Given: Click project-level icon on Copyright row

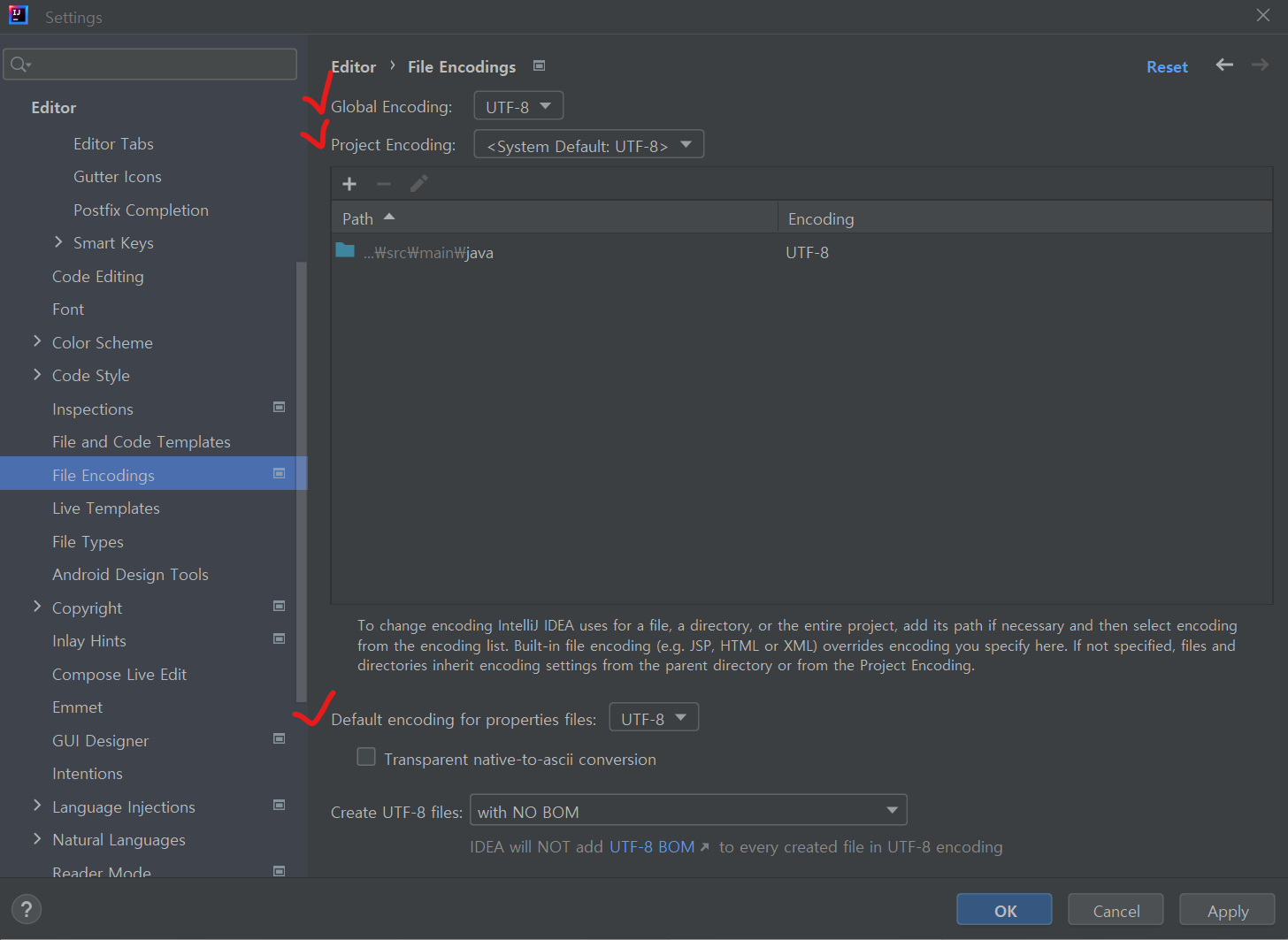Looking at the screenshot, I should click(279, 606).
